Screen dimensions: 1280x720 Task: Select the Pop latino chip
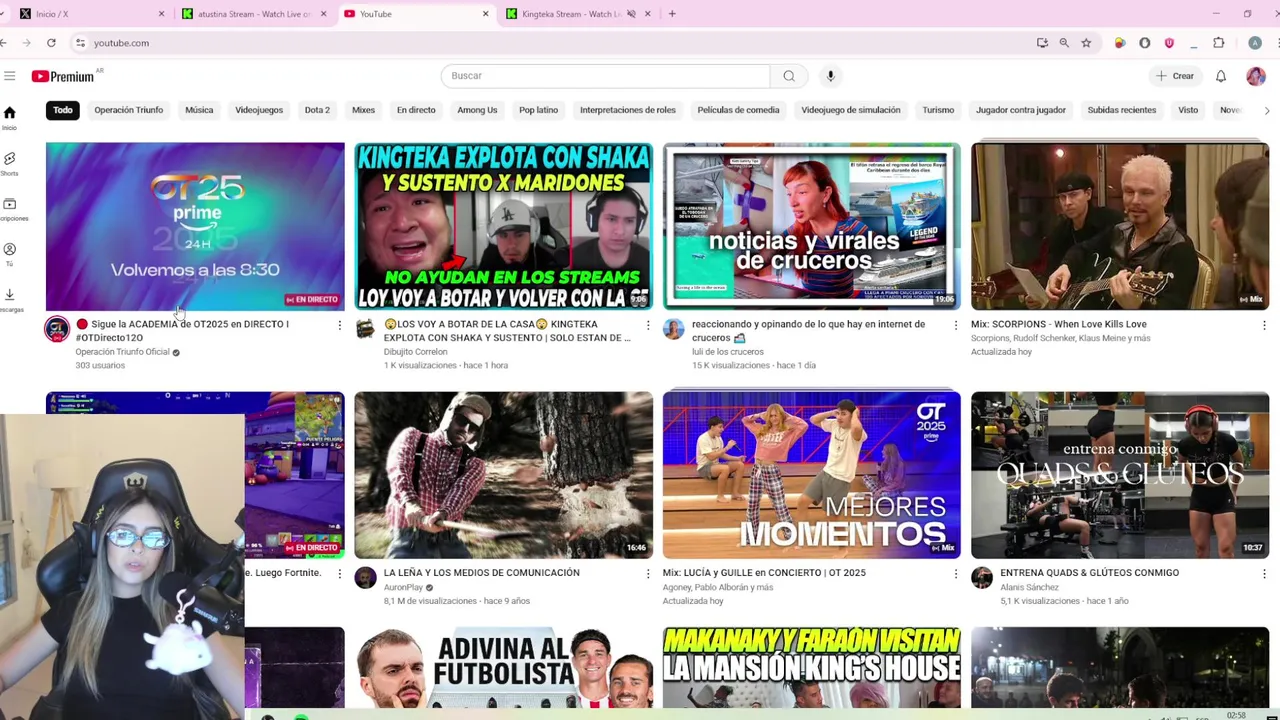click(x=538, y=110)
